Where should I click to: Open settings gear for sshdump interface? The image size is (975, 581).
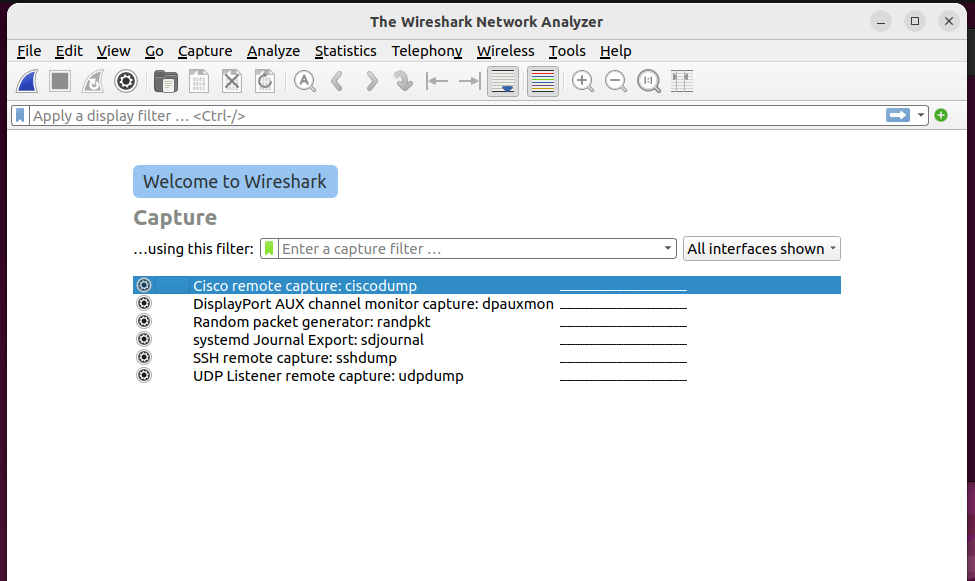coord(144,357)
